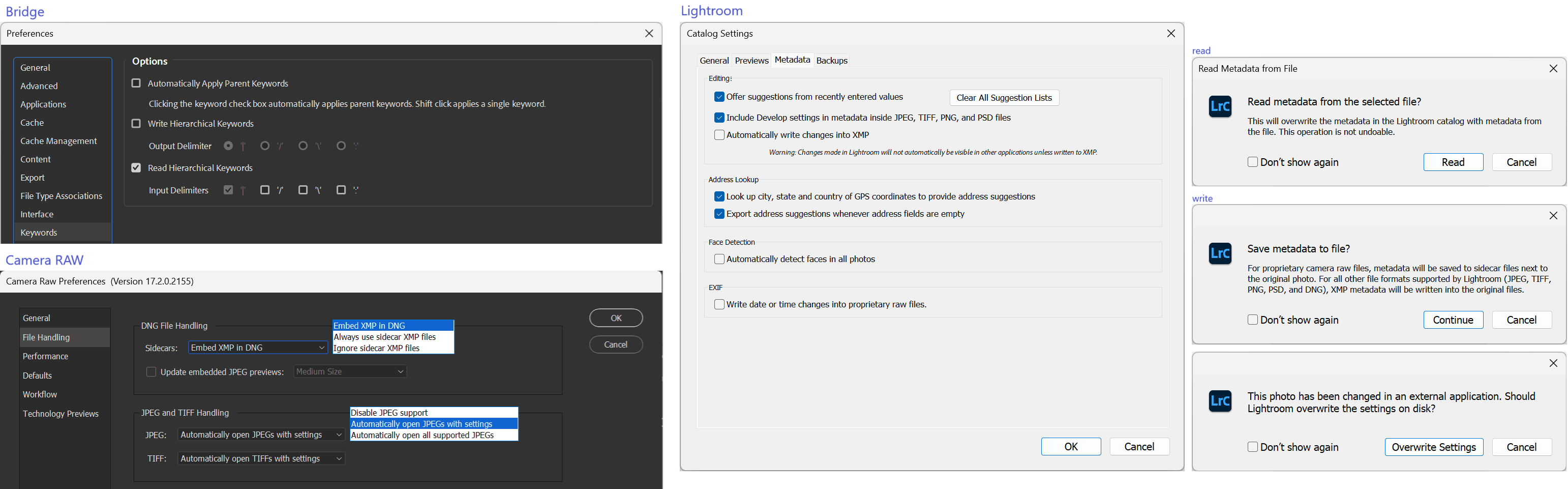Screen dimensions: 1568x489
Task: Open the Medium Size preview dropdown
Action: [x=351, y=371]
